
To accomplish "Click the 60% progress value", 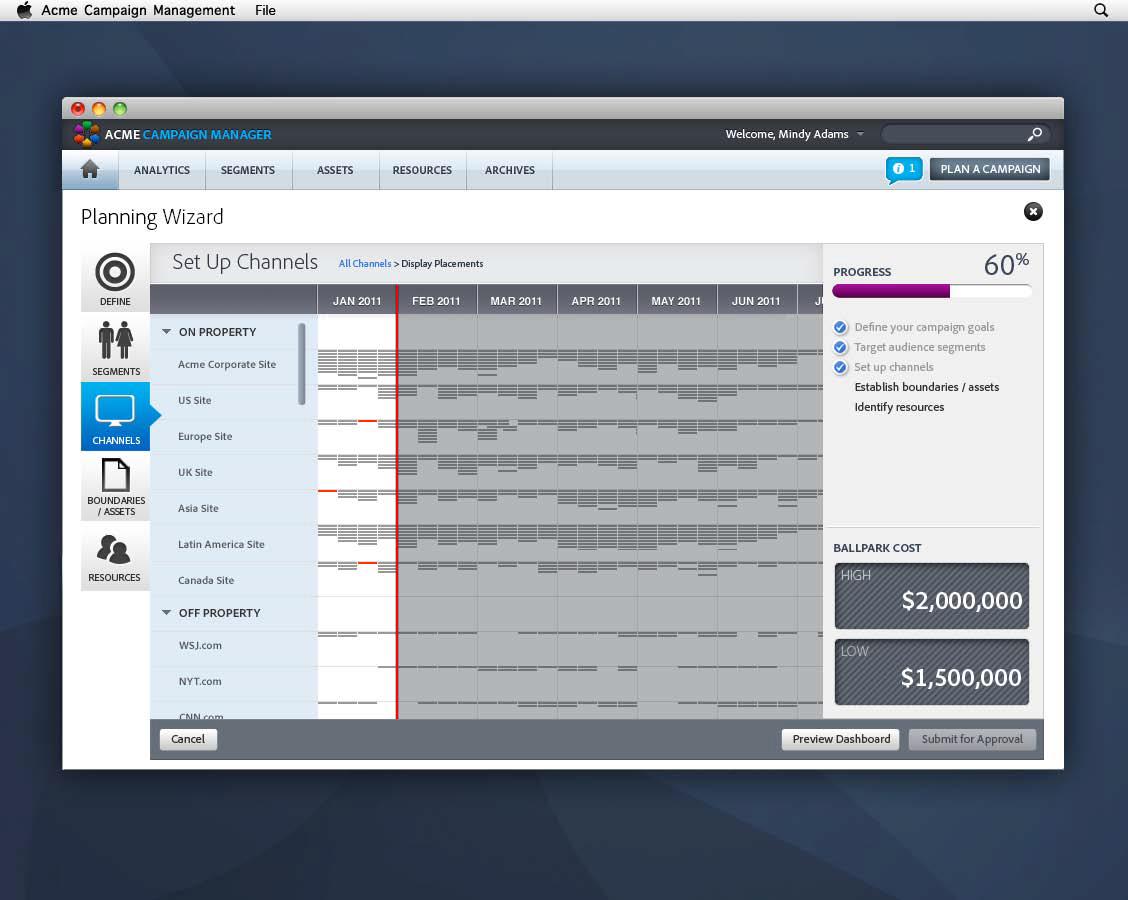I will pos(1006,264).
